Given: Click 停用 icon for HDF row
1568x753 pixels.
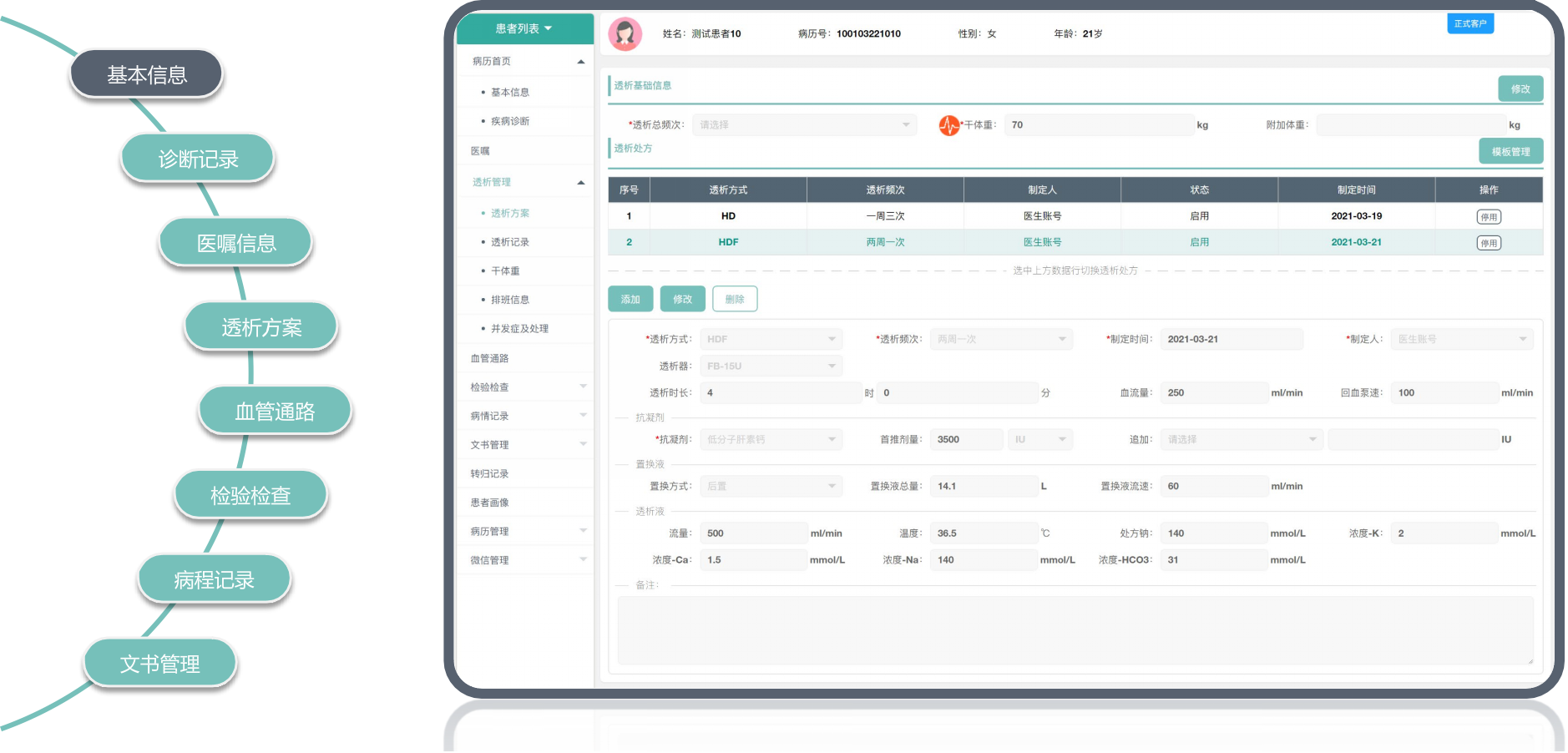Looking at the screenshot, I should click(1488, 243).
